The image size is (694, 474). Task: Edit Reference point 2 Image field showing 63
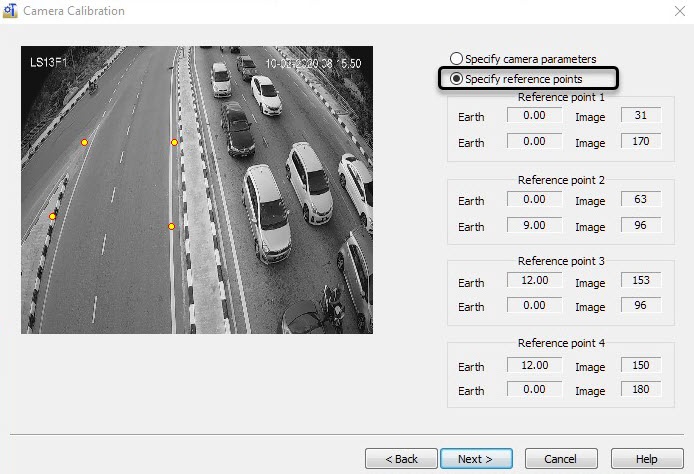coord(641,199)
